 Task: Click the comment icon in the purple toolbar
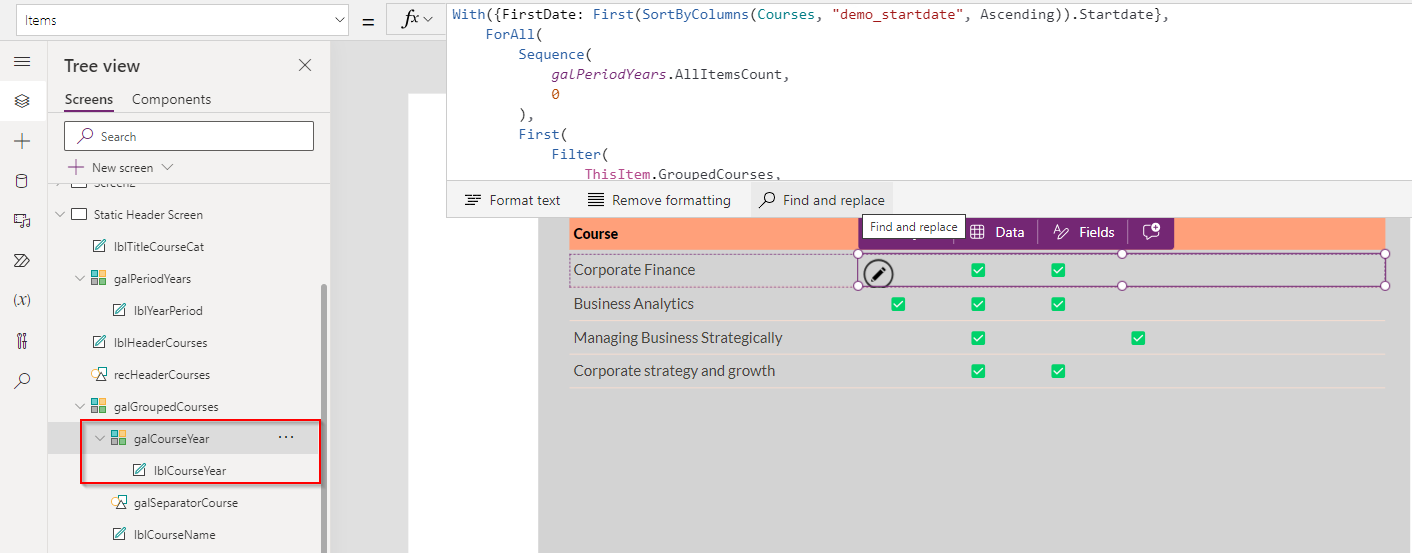(x=1151, y=232)
